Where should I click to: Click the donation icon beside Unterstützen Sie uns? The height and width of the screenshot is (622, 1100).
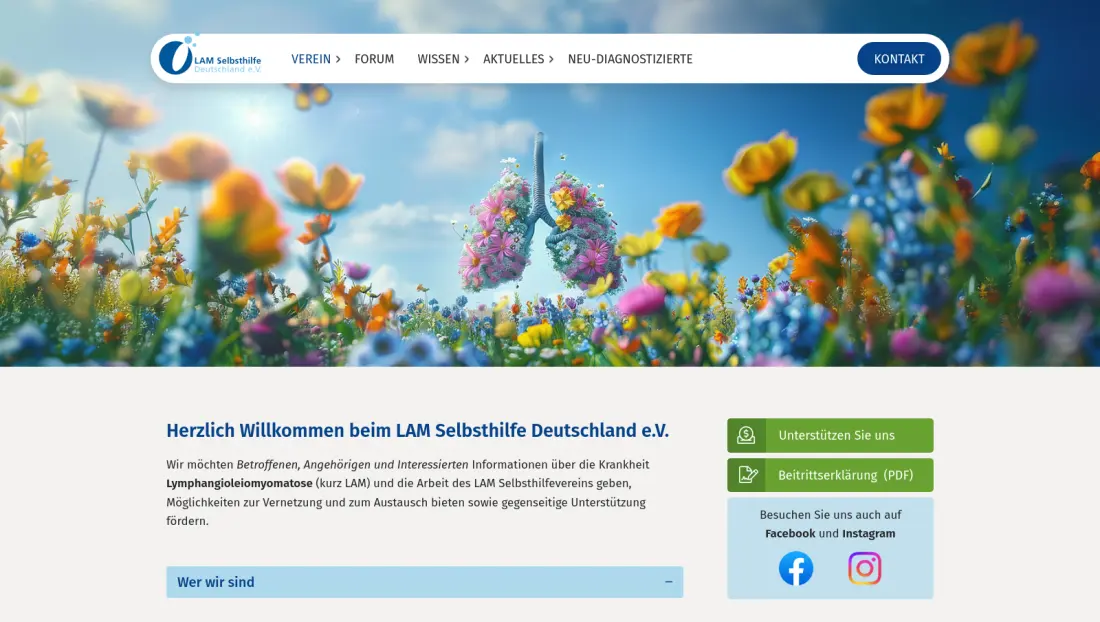click(x=746, y=435)
